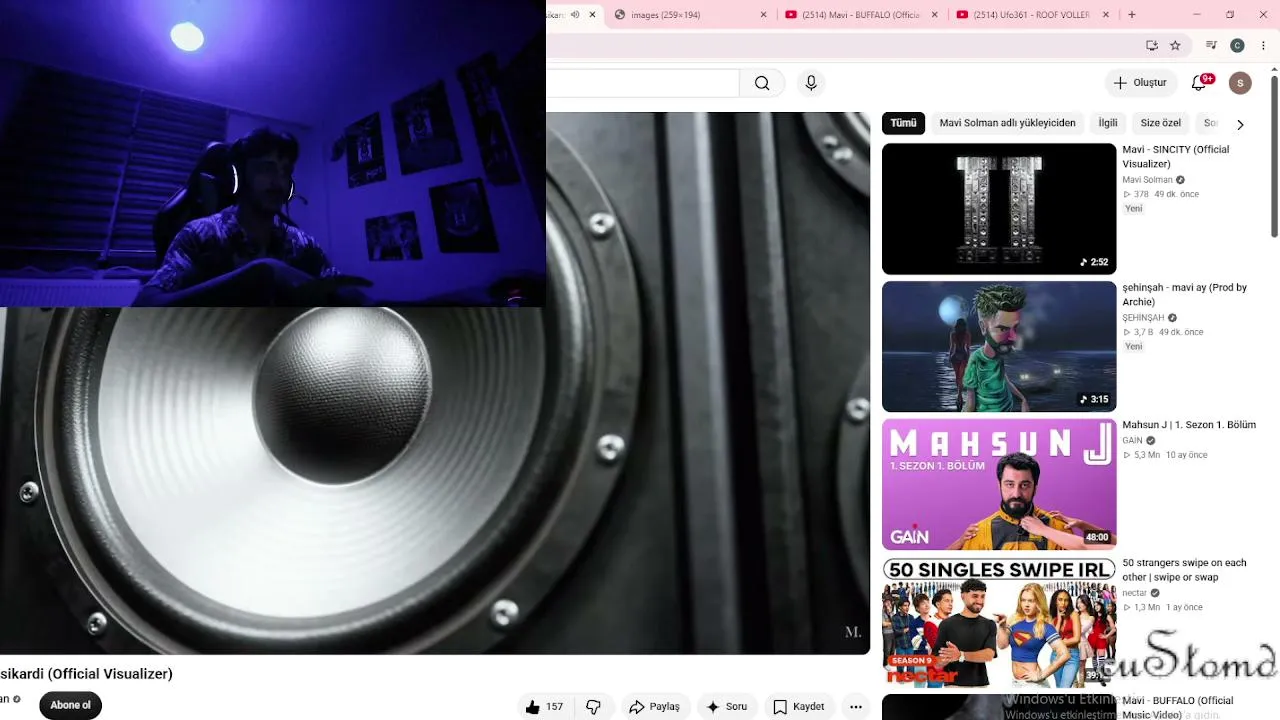This screenshot has height=720, width=1280.
Task: Open the Chrome profile avatar
Action: pos(1237,45)
